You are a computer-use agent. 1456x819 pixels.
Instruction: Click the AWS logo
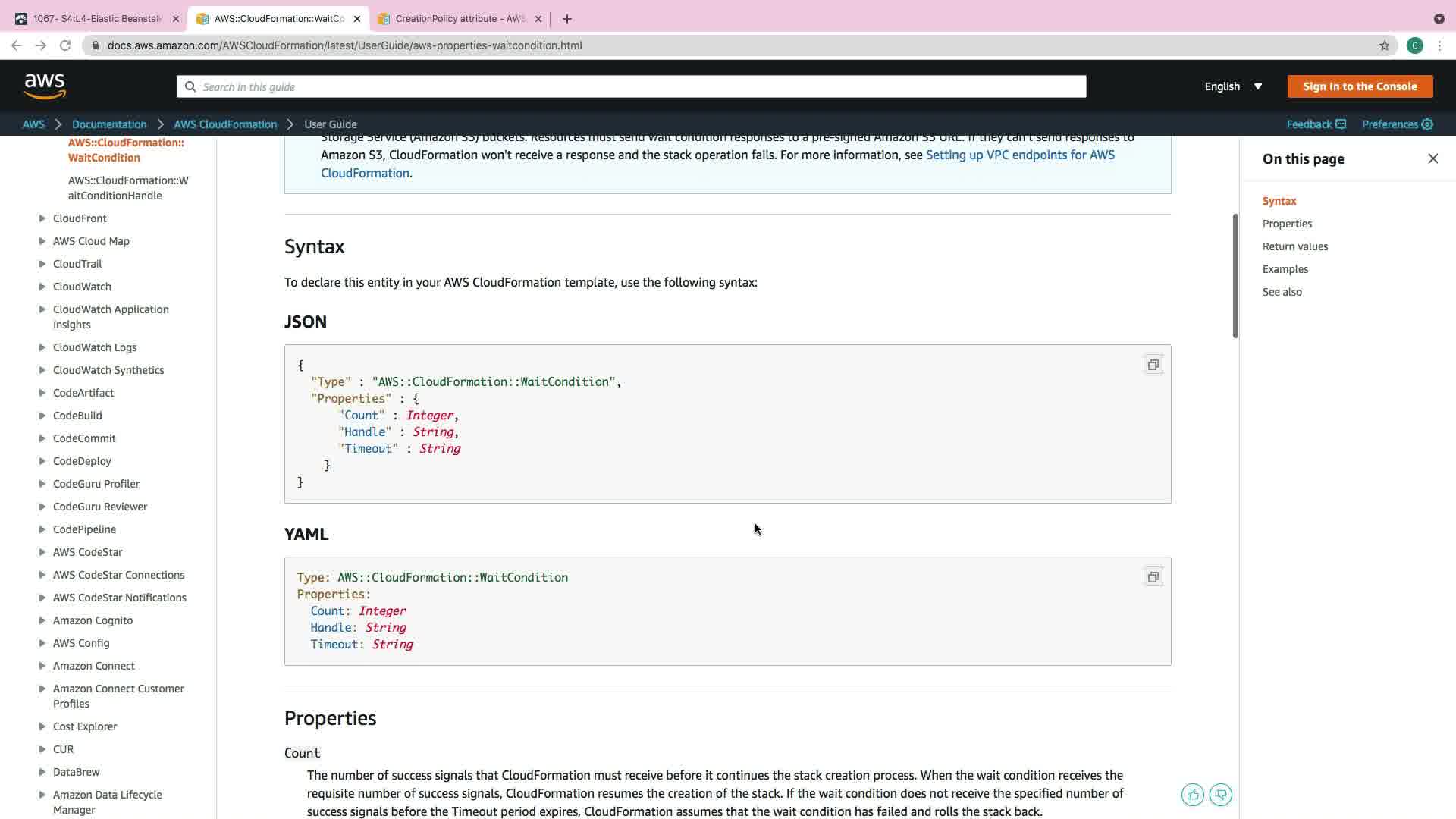coord(45,86)
